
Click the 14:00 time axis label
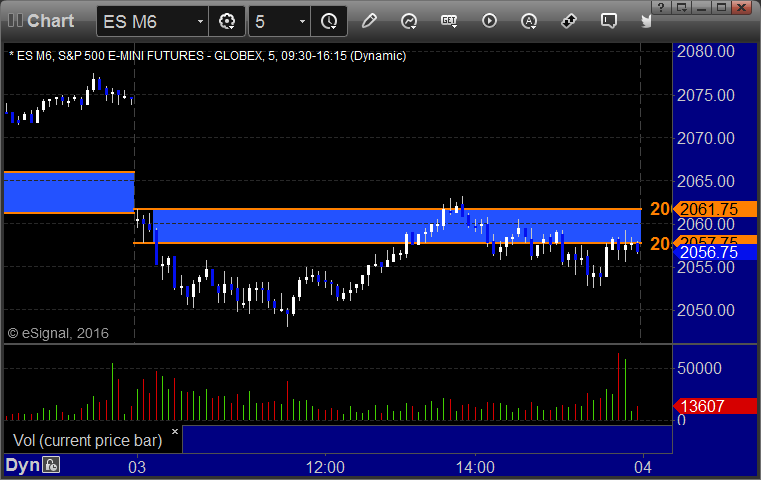[475, 467]
